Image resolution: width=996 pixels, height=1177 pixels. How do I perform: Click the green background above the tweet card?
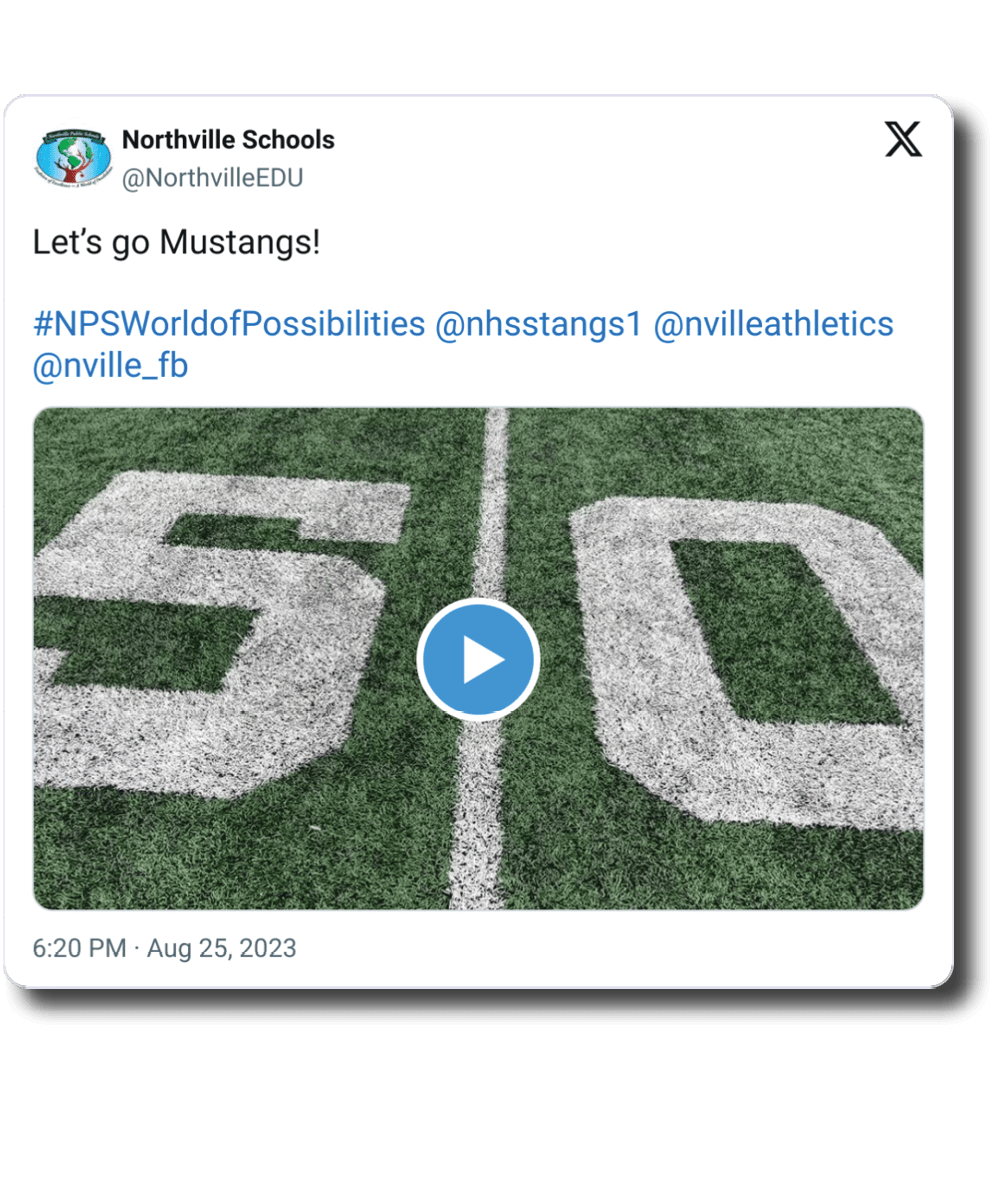(498, 45)
